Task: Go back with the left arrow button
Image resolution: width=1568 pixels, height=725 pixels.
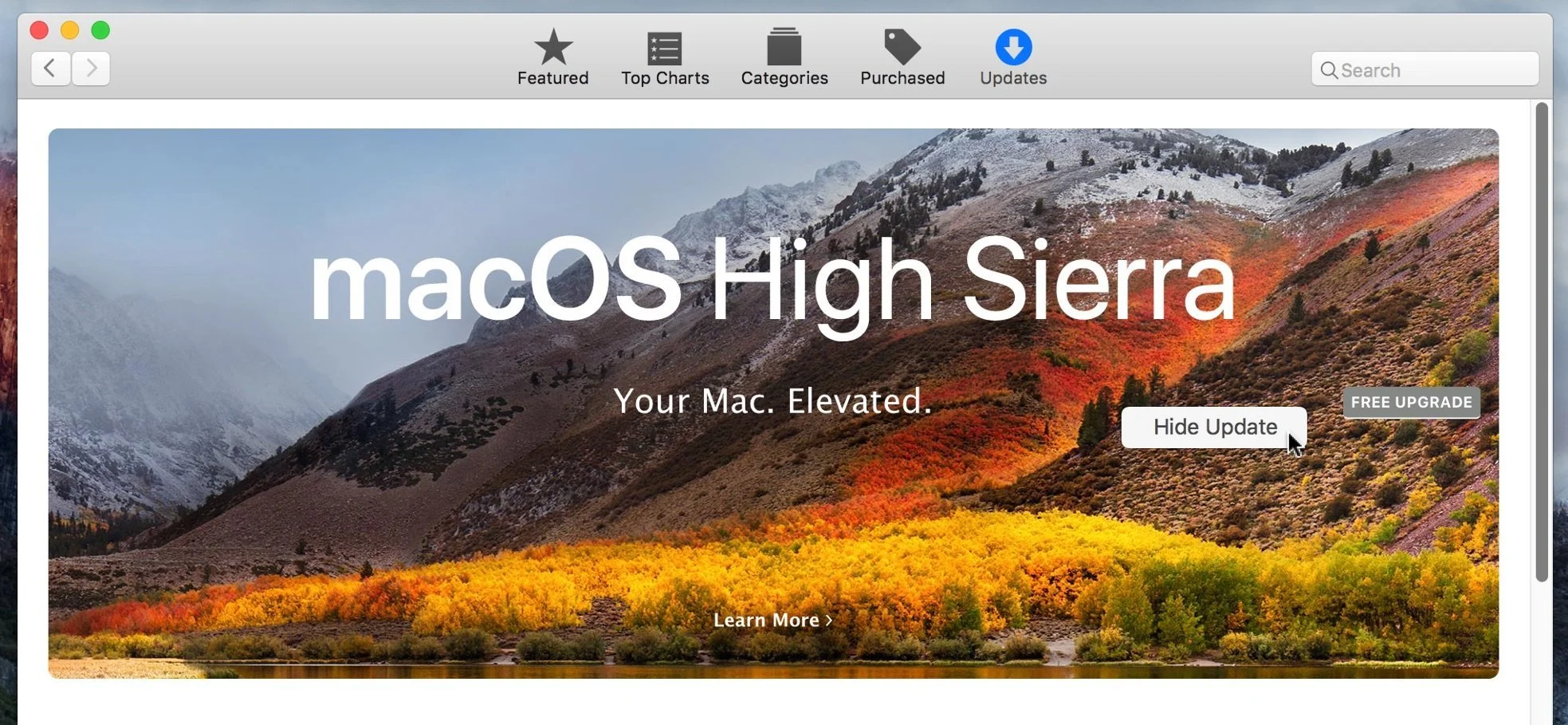Action: tap(50, 69)
